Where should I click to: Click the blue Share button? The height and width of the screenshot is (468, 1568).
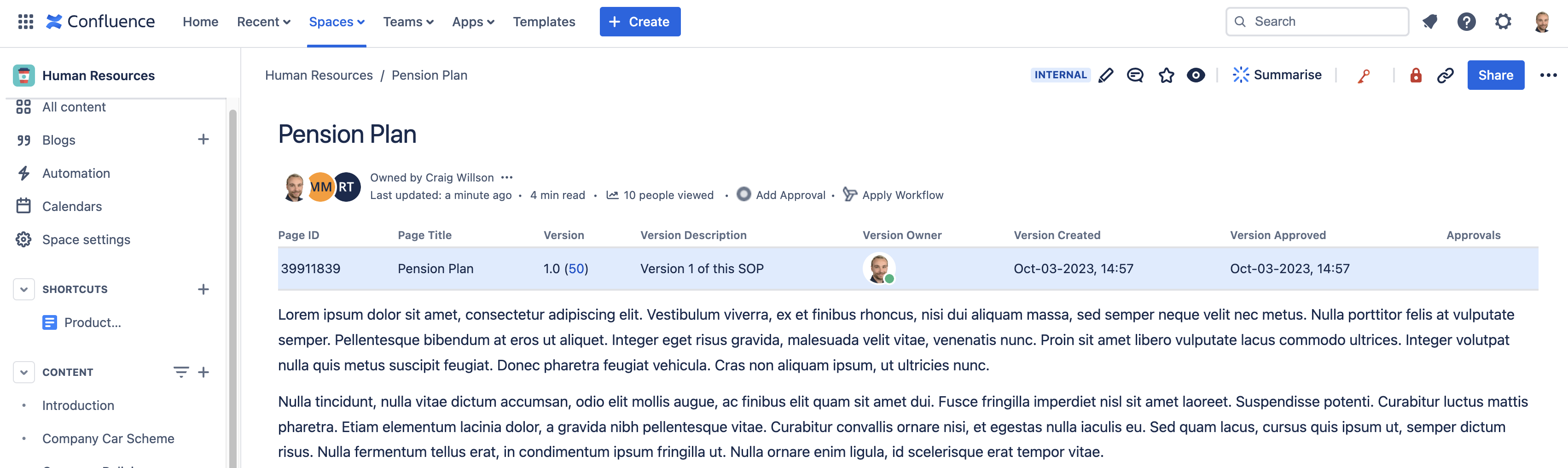[x=1495, y=75]
